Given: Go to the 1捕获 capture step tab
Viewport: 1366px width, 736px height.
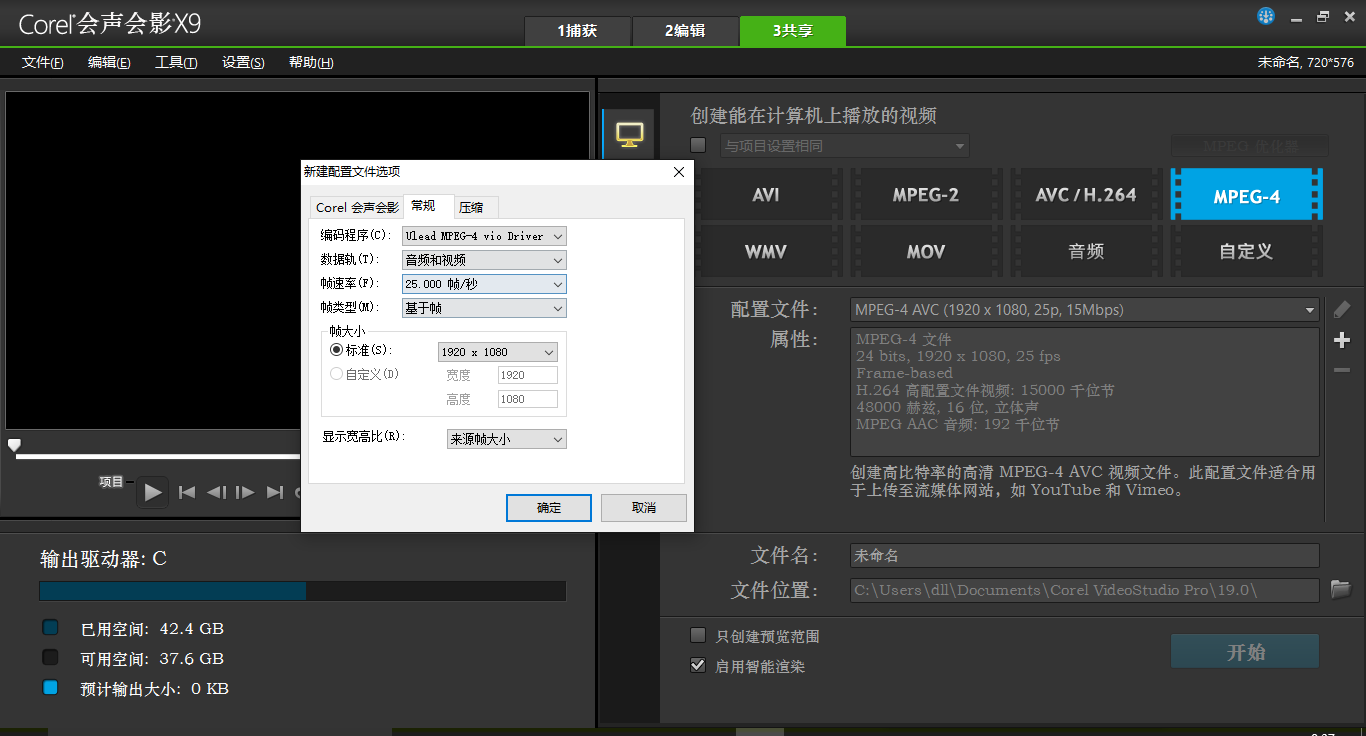Looking at the screenshot, I should pos(578,31).
